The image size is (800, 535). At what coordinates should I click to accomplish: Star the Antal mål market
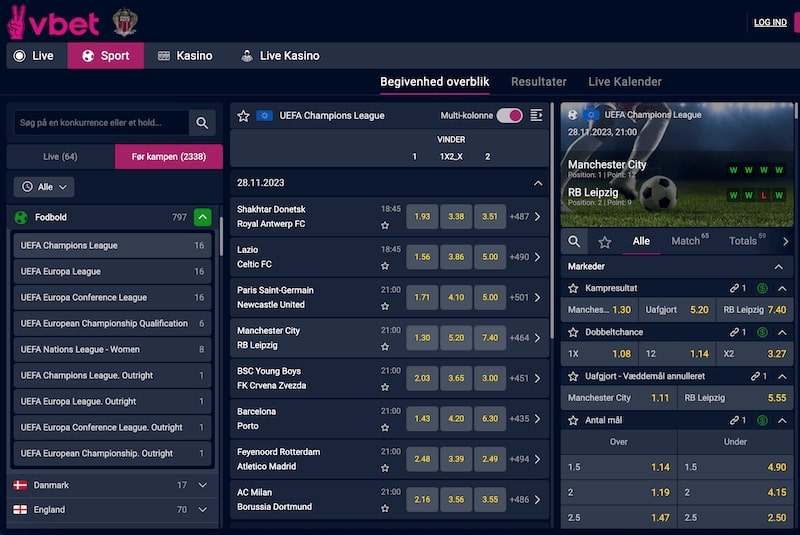tap(573, 421)
